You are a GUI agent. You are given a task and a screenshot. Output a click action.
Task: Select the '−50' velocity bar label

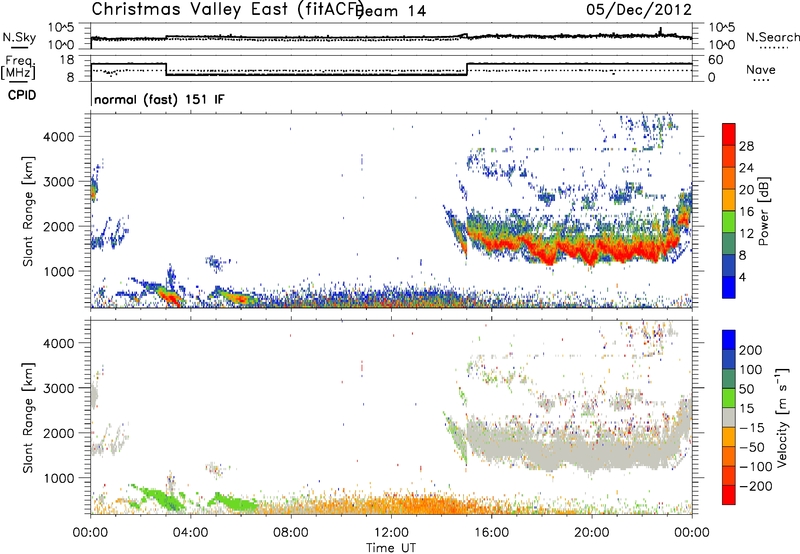(752, 448)
